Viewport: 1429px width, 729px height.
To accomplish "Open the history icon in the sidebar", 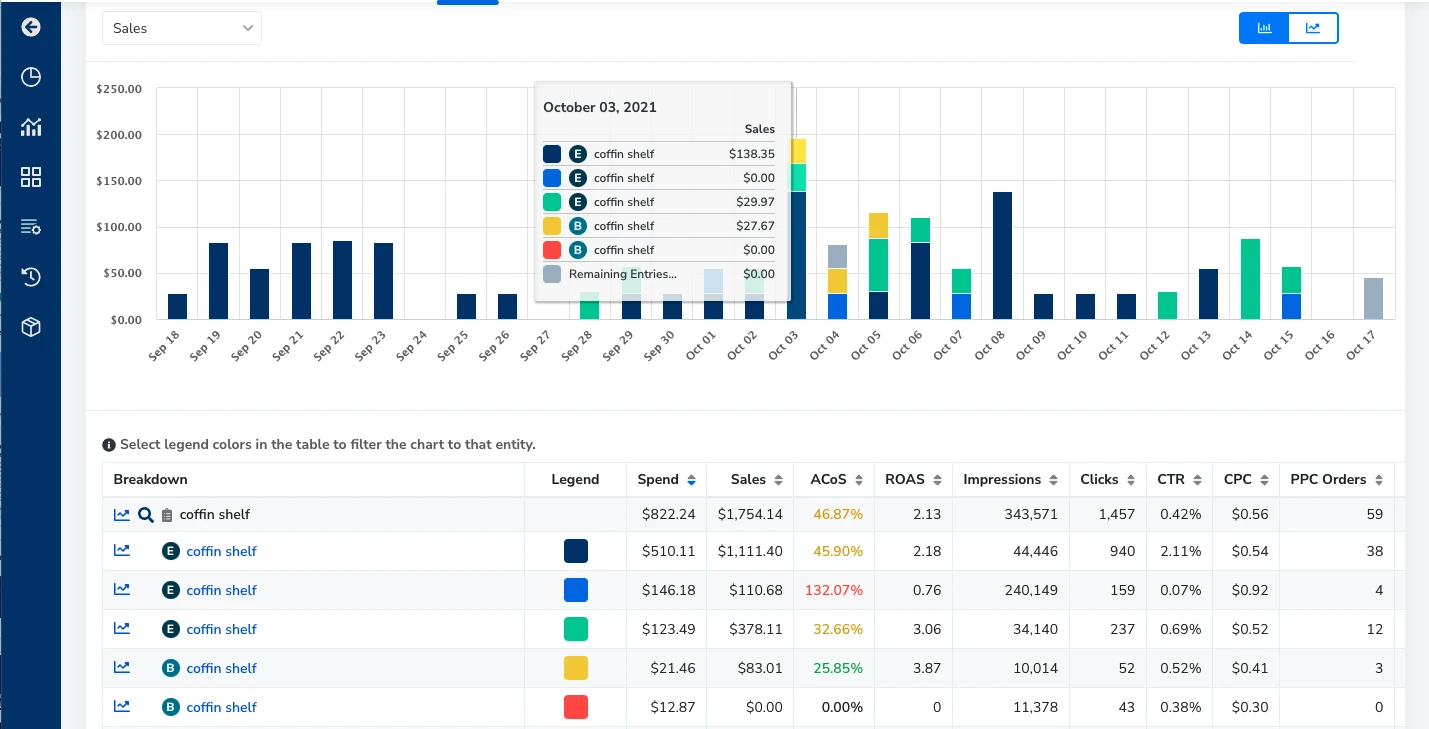I will pyautogui.click(x=30, y=277).
